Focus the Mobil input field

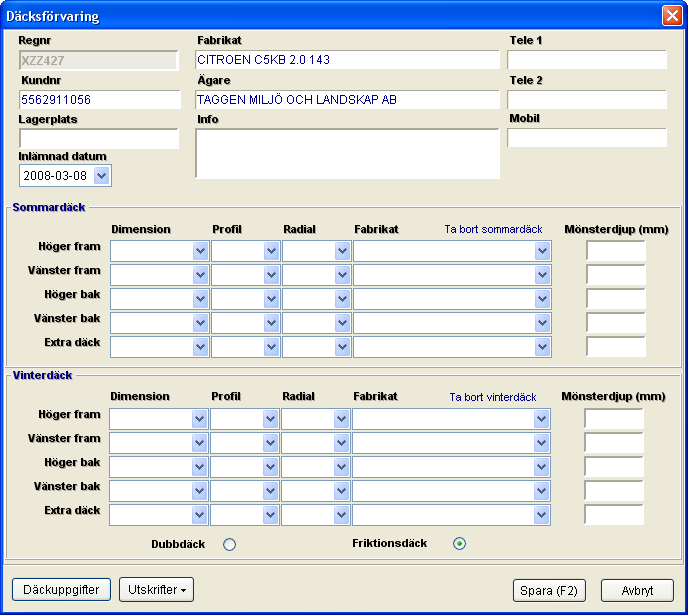(x=587, y=138)
